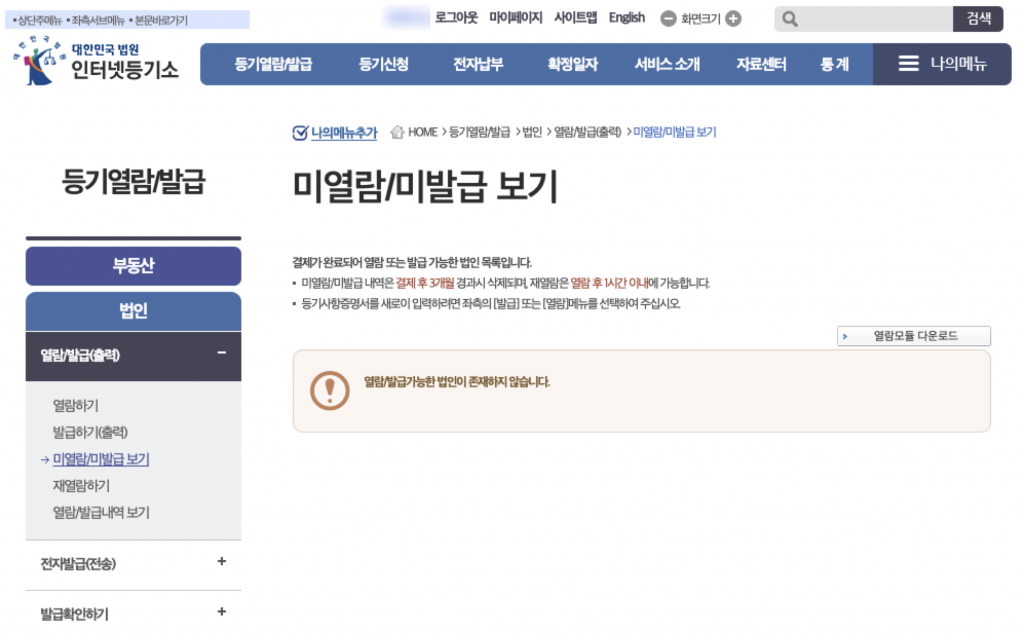Open 등기신청 main menu
This screenshot has width=1024, height=633.
[x=383, y=64]
